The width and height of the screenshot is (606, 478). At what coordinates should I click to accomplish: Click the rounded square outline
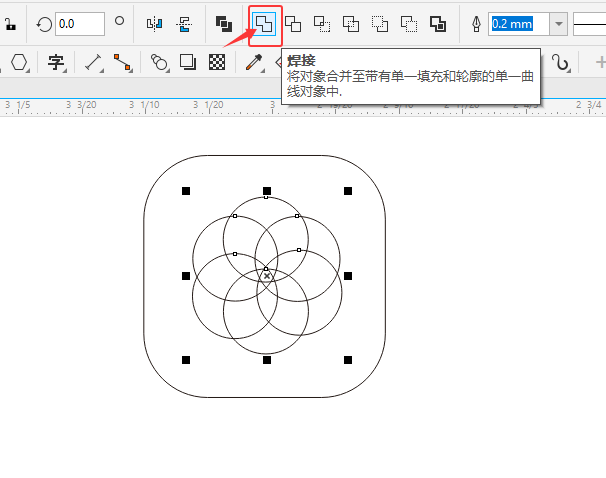265,156
